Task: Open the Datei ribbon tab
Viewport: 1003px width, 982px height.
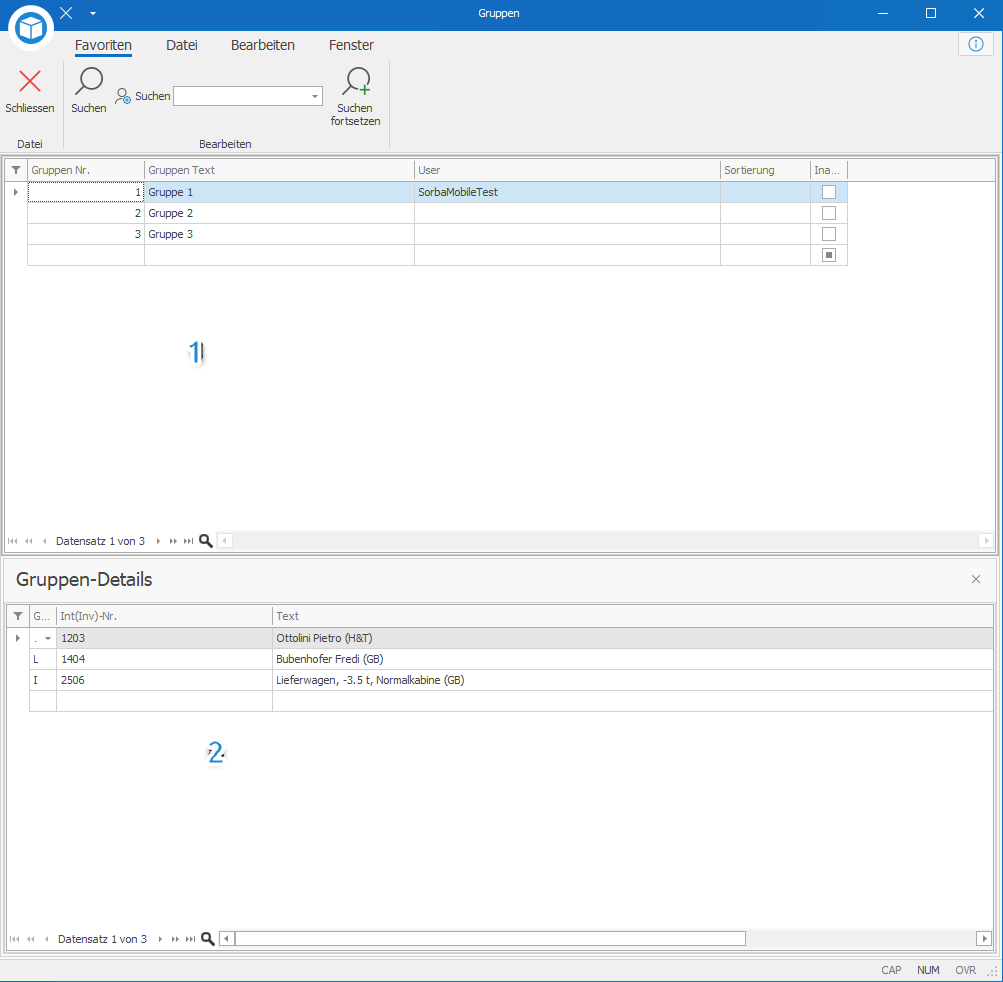Action: pos(182,45)
